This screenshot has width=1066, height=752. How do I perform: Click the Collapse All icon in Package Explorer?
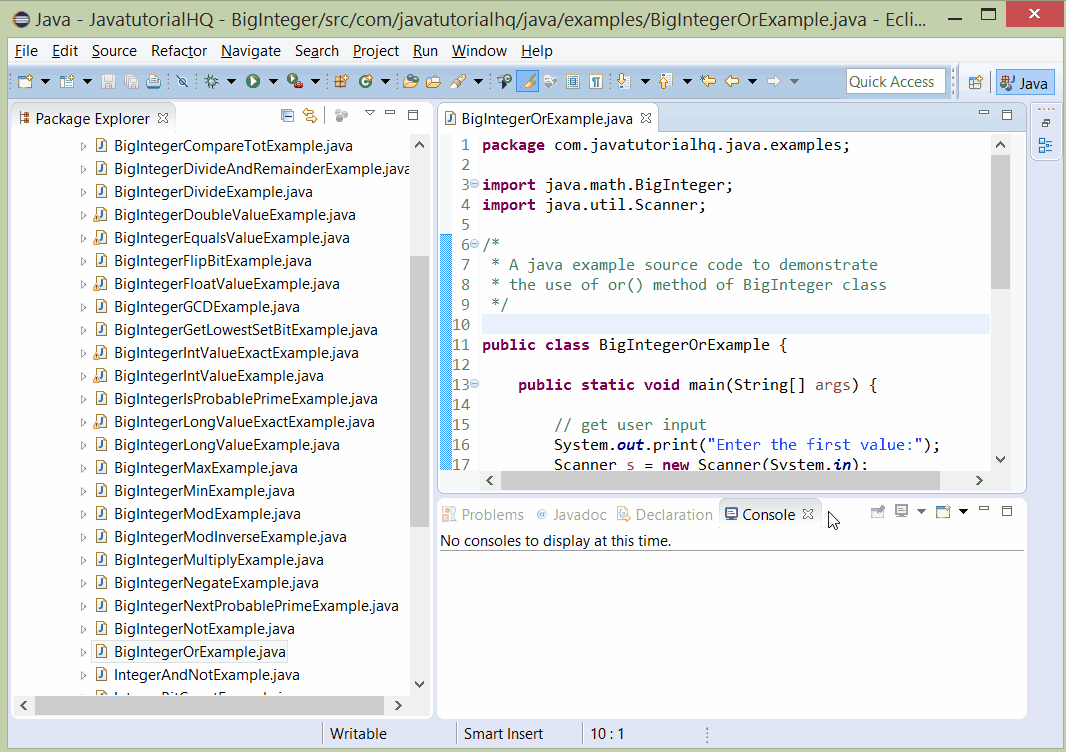[287, 115]
